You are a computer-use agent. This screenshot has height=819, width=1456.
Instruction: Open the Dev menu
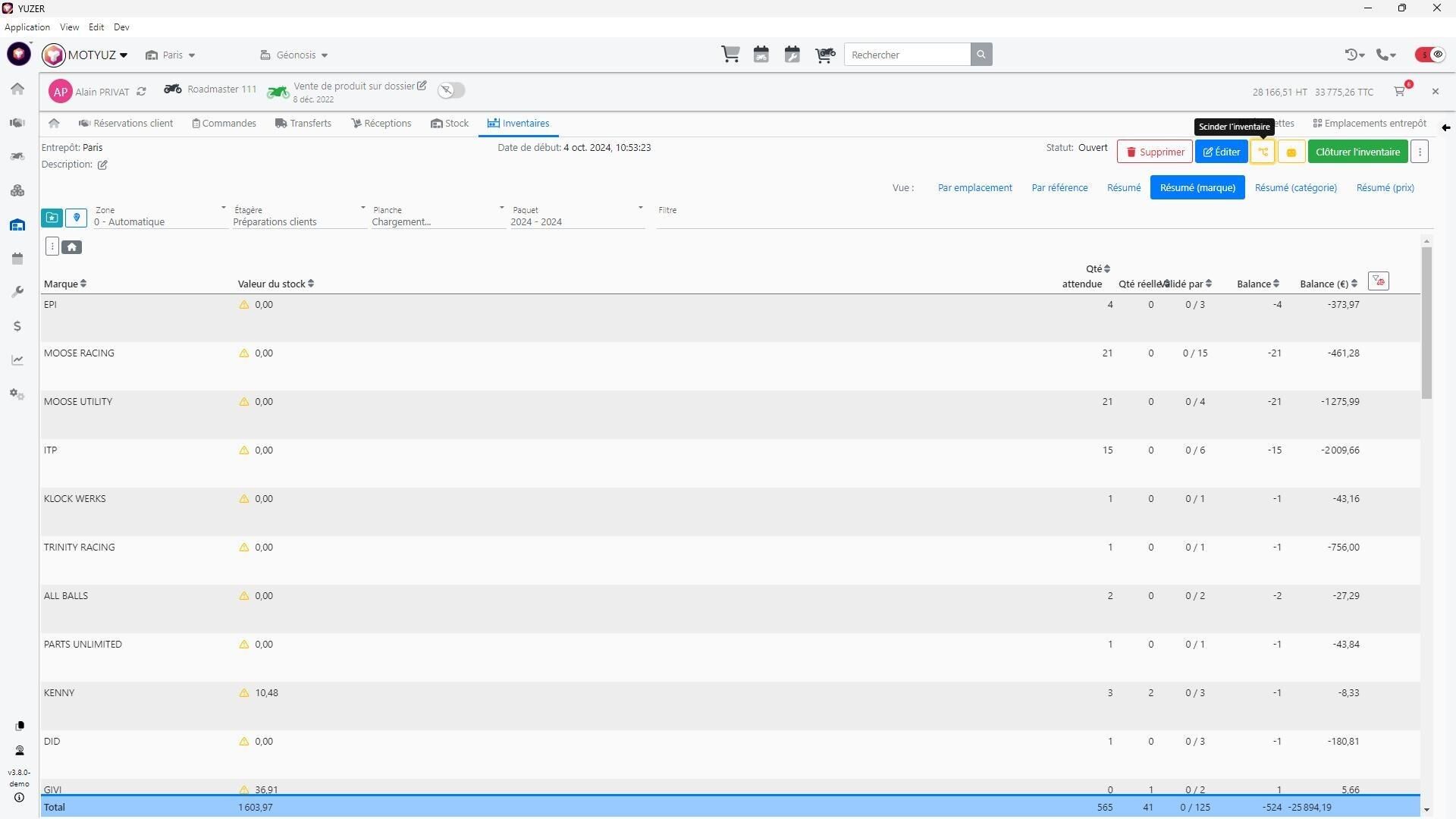(x=121, y=27)
